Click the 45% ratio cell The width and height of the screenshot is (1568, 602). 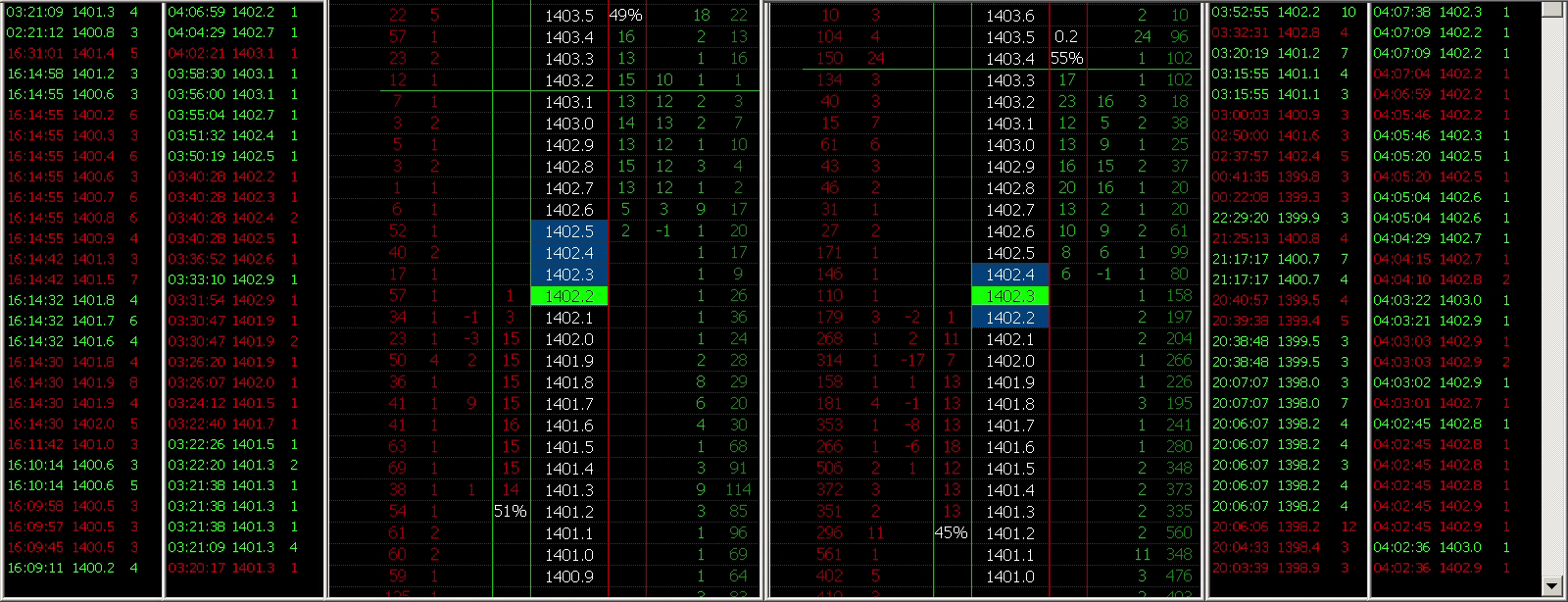(951, 533)
